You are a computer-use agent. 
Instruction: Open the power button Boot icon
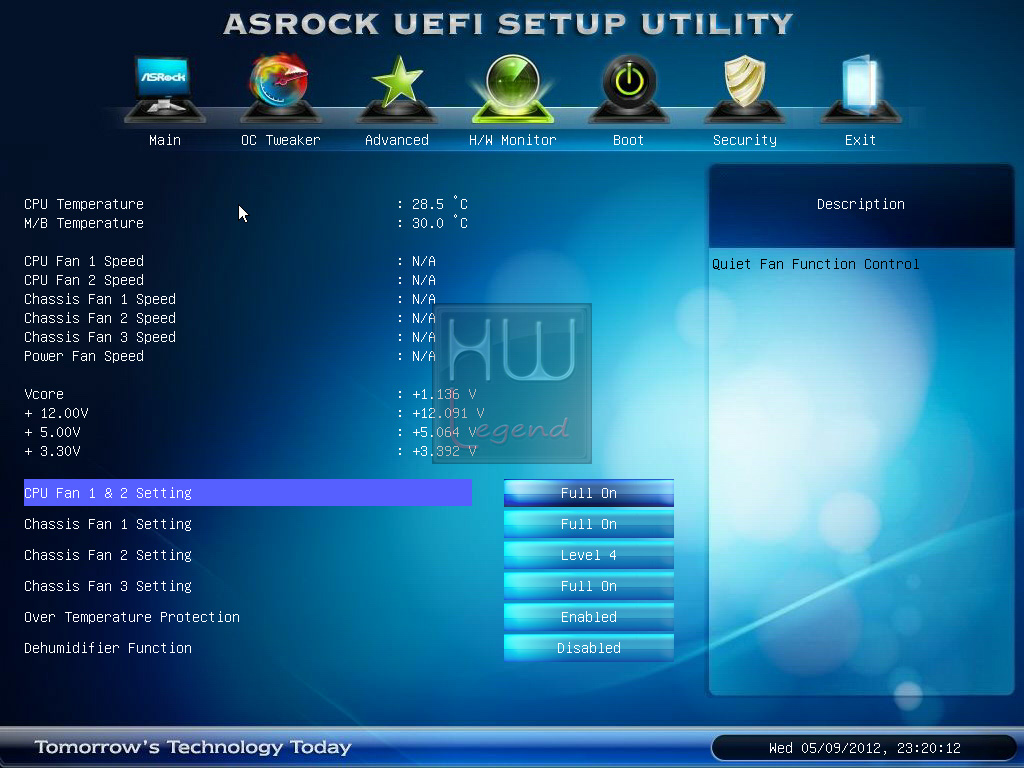pos(629,88)
